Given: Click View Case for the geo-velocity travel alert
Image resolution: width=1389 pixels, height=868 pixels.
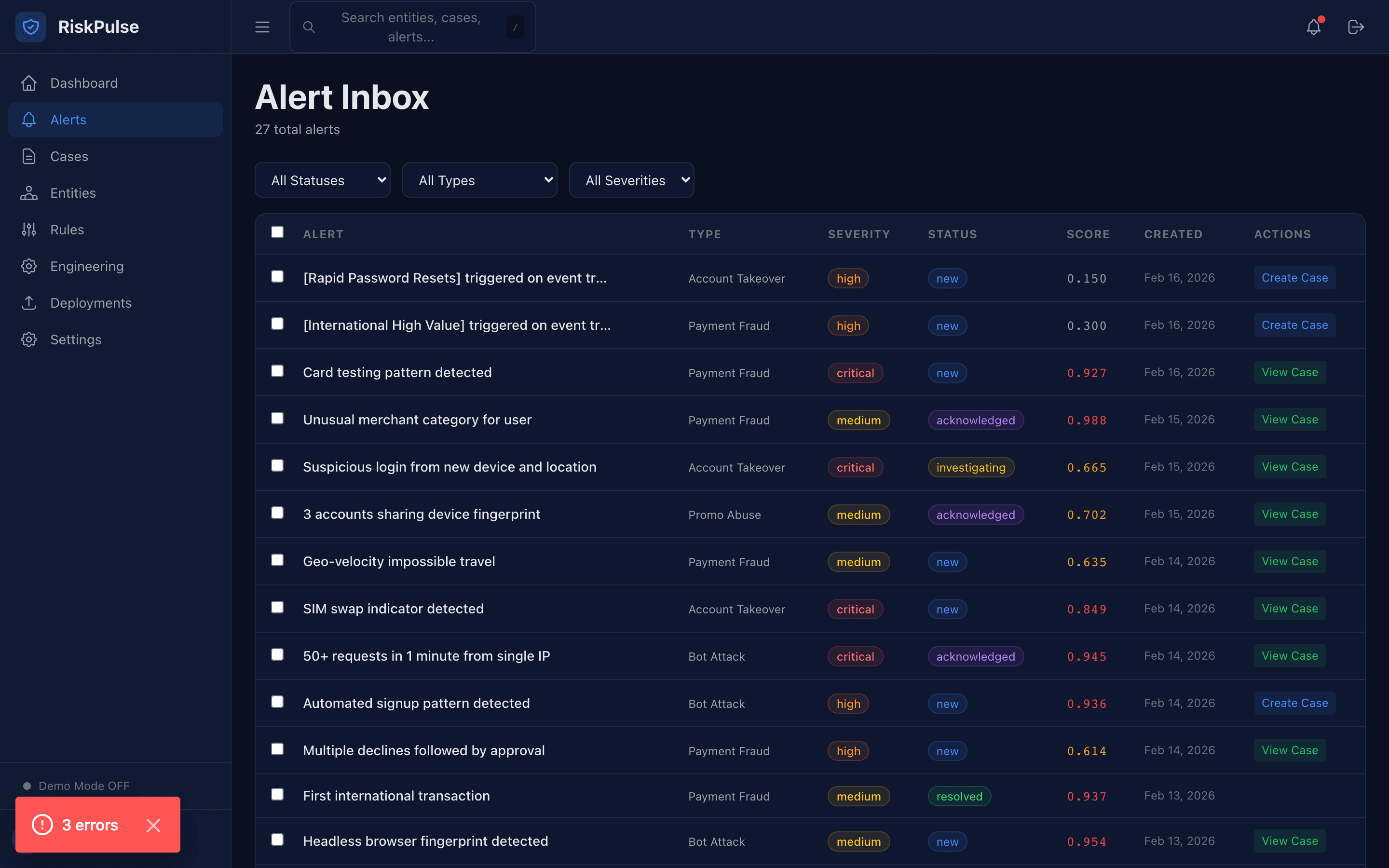Looking at the screenshot, I should [x=1289, y=561].
